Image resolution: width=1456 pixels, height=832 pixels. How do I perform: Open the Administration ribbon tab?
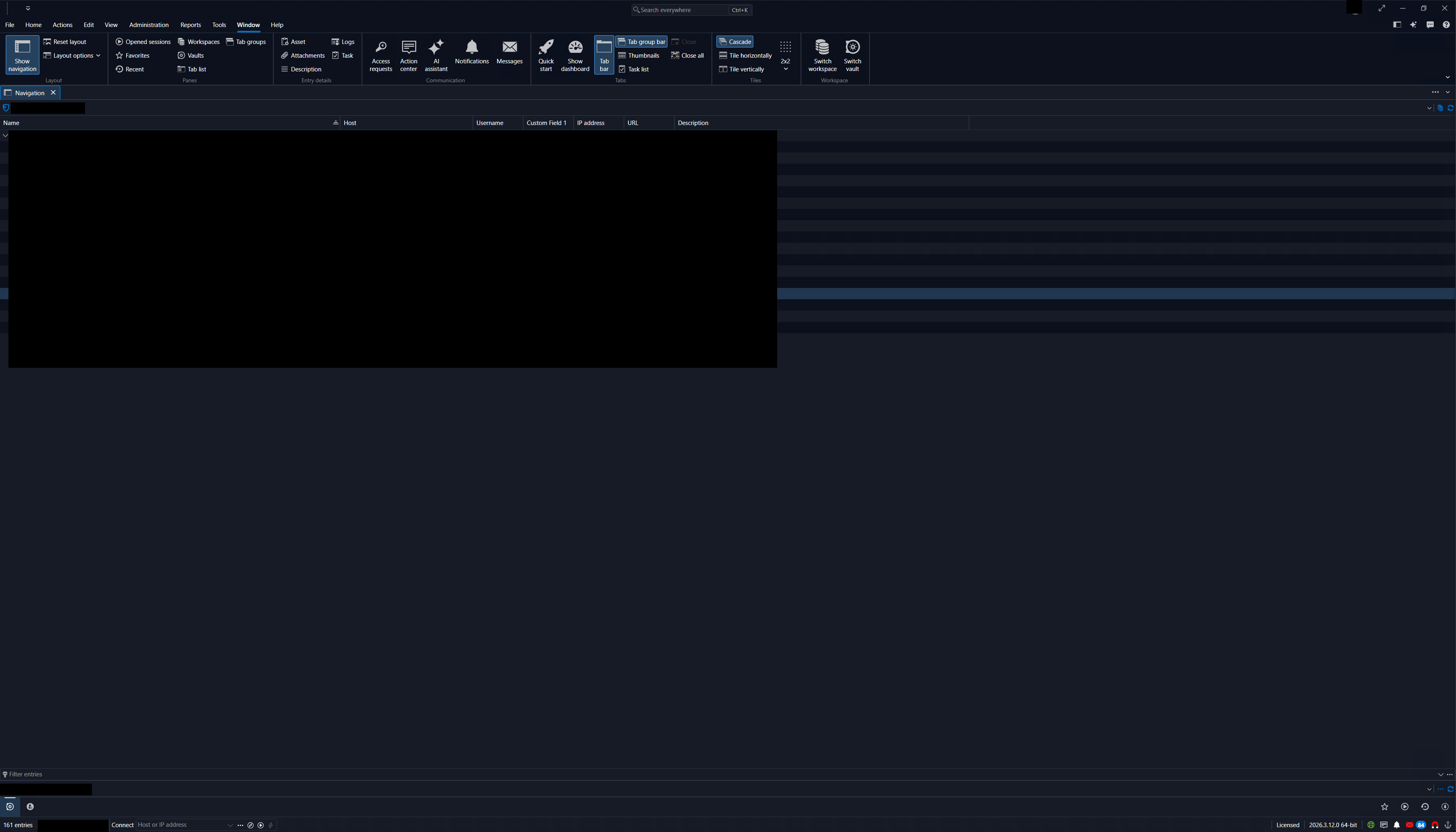click(x=148, y=25)
